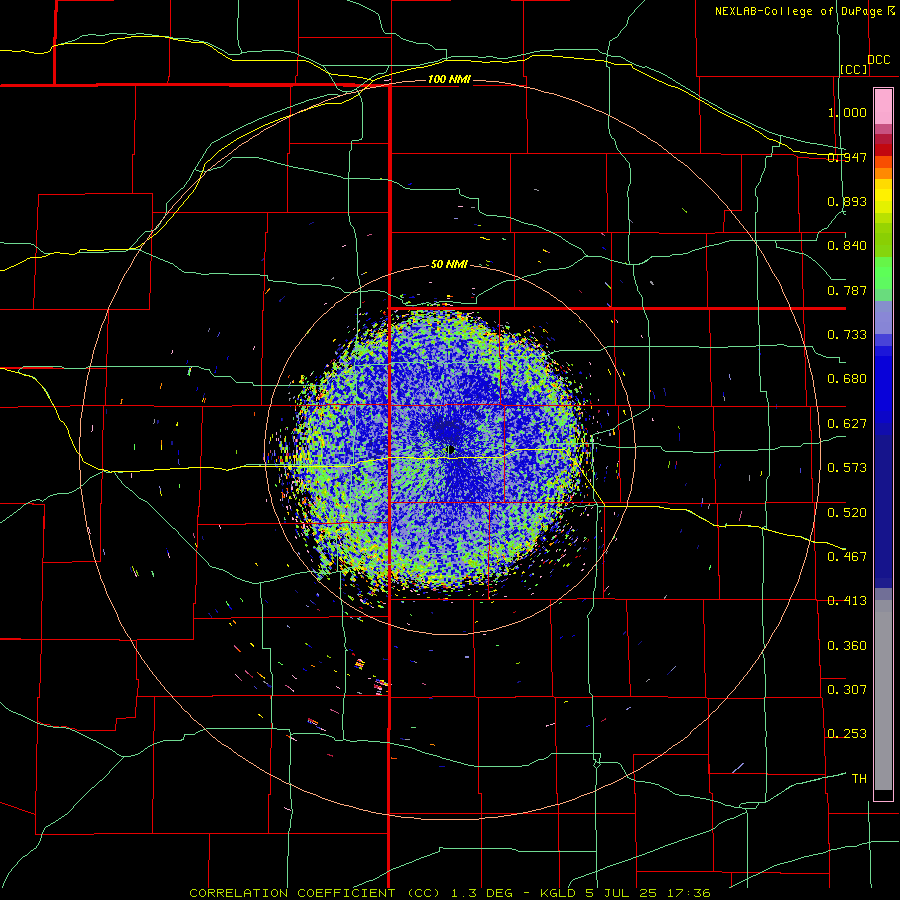Select the 0.787 legend value
The height and width of the screenshot is (900, 900).
847,290
